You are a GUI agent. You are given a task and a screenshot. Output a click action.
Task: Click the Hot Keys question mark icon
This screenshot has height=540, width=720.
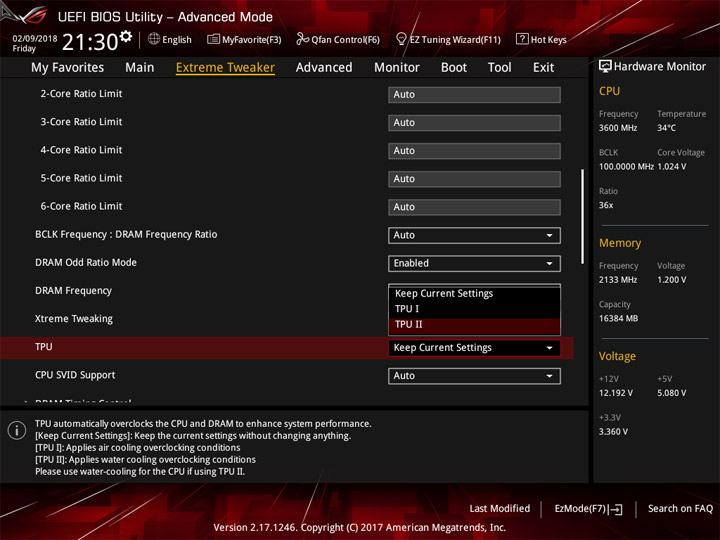pos(522,39)
